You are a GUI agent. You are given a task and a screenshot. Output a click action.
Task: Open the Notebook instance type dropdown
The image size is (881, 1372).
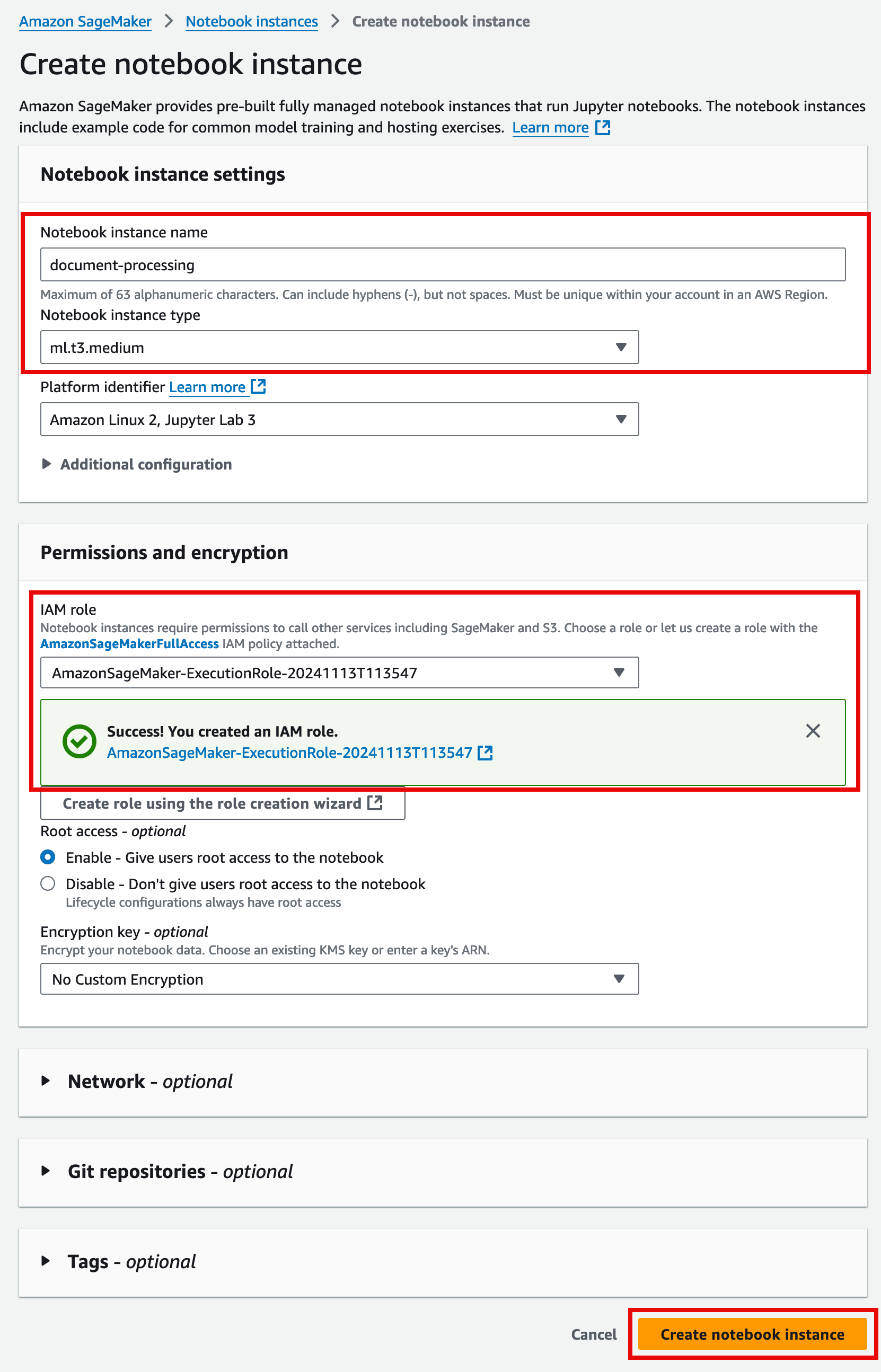click(x=339, y=347)
